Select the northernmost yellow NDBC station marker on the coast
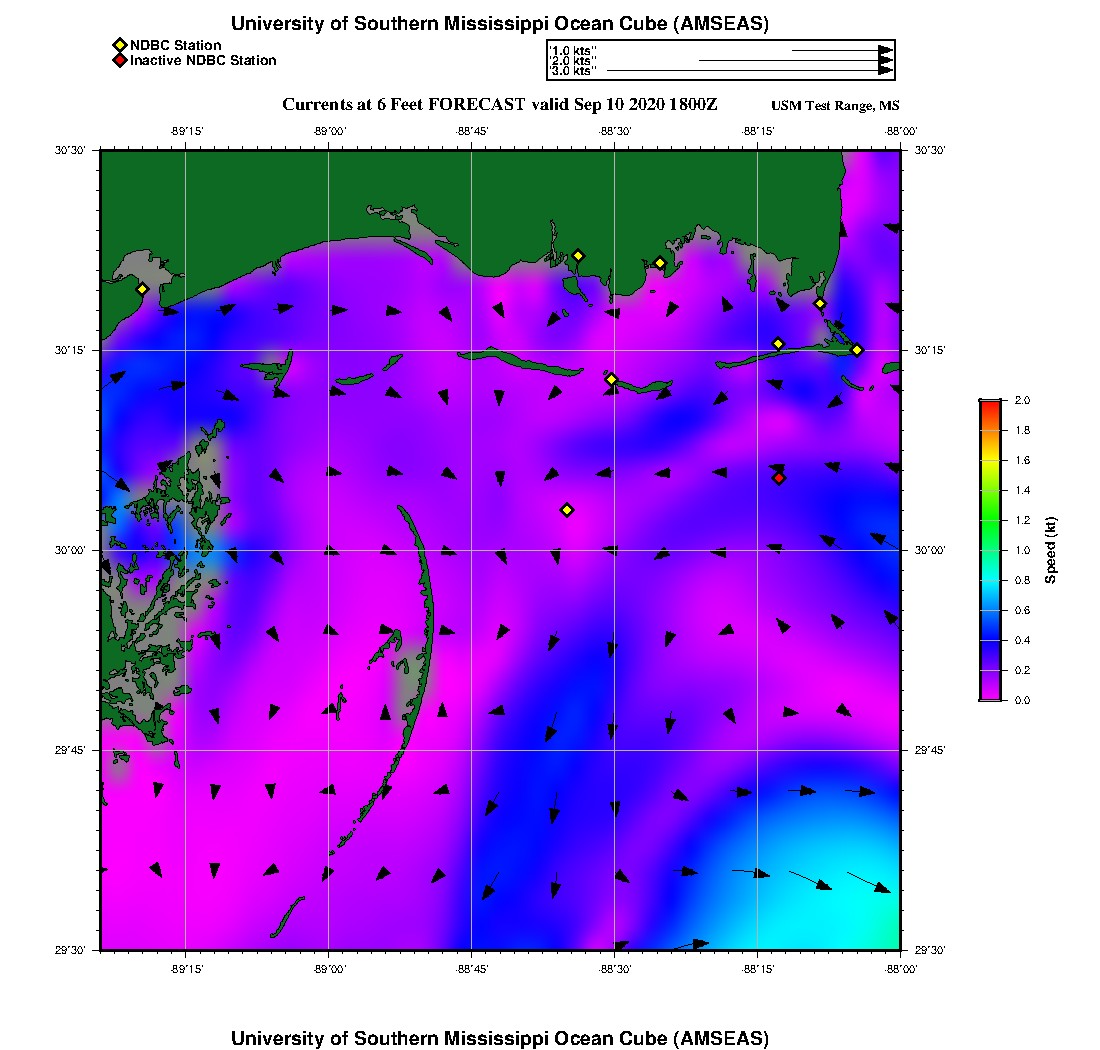 [x=578, y=255]
